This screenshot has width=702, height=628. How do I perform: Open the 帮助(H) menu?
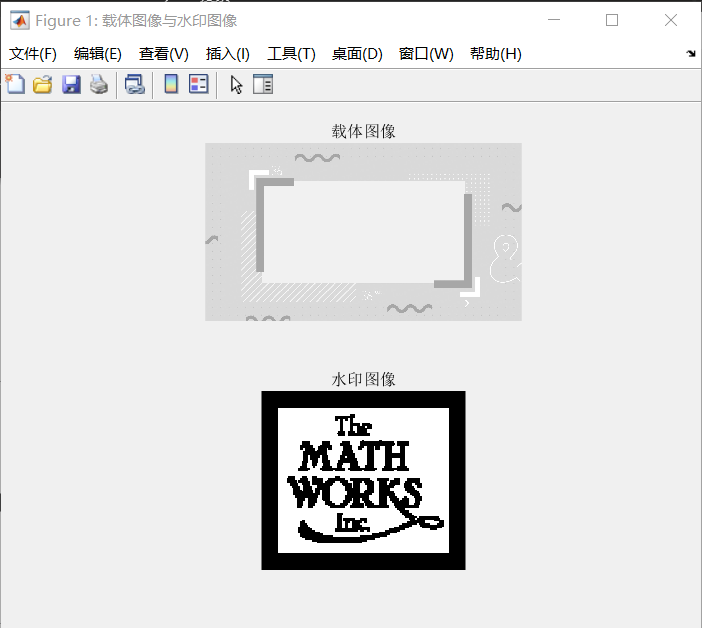[496, 54]
